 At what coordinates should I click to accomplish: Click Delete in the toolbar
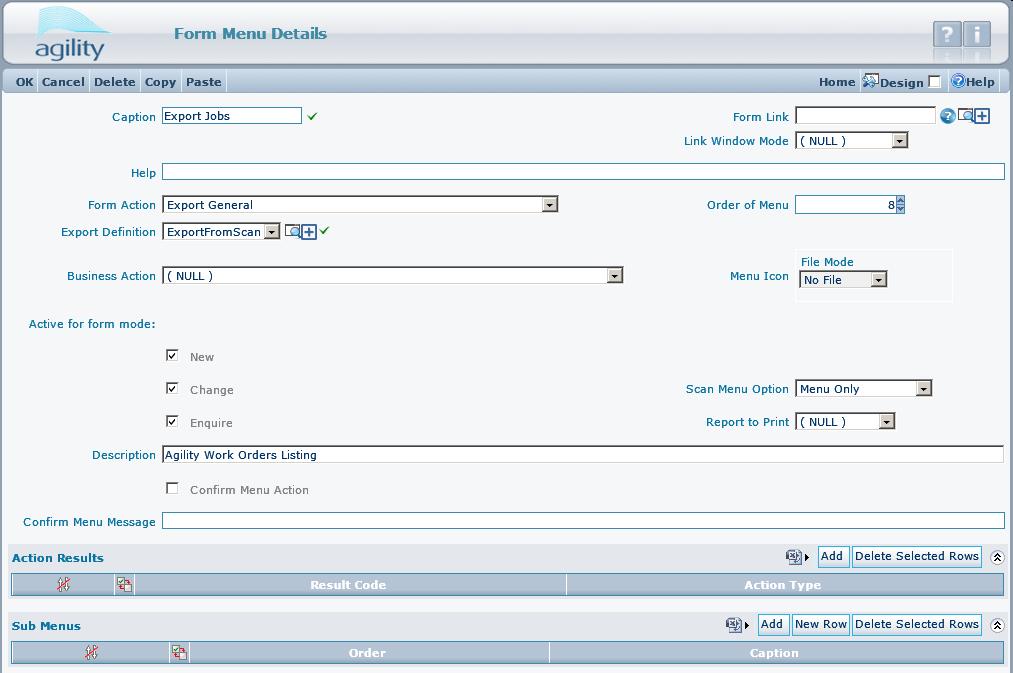pyautogui.click(x=114, y=82)
